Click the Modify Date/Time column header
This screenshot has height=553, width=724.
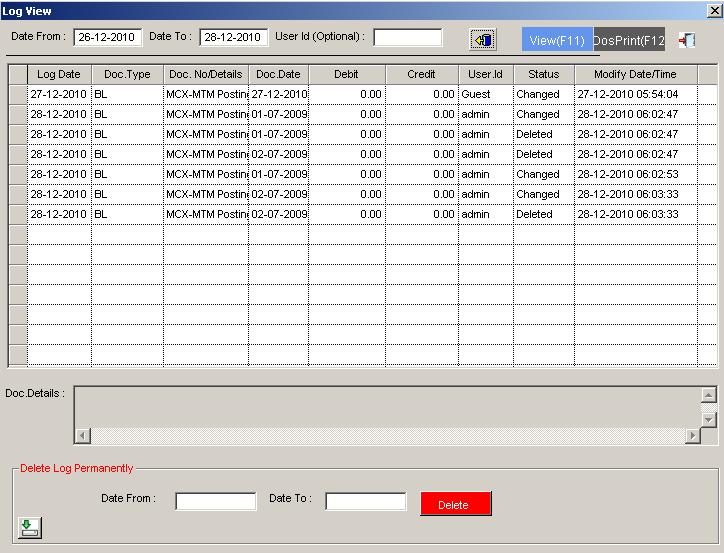635,75
